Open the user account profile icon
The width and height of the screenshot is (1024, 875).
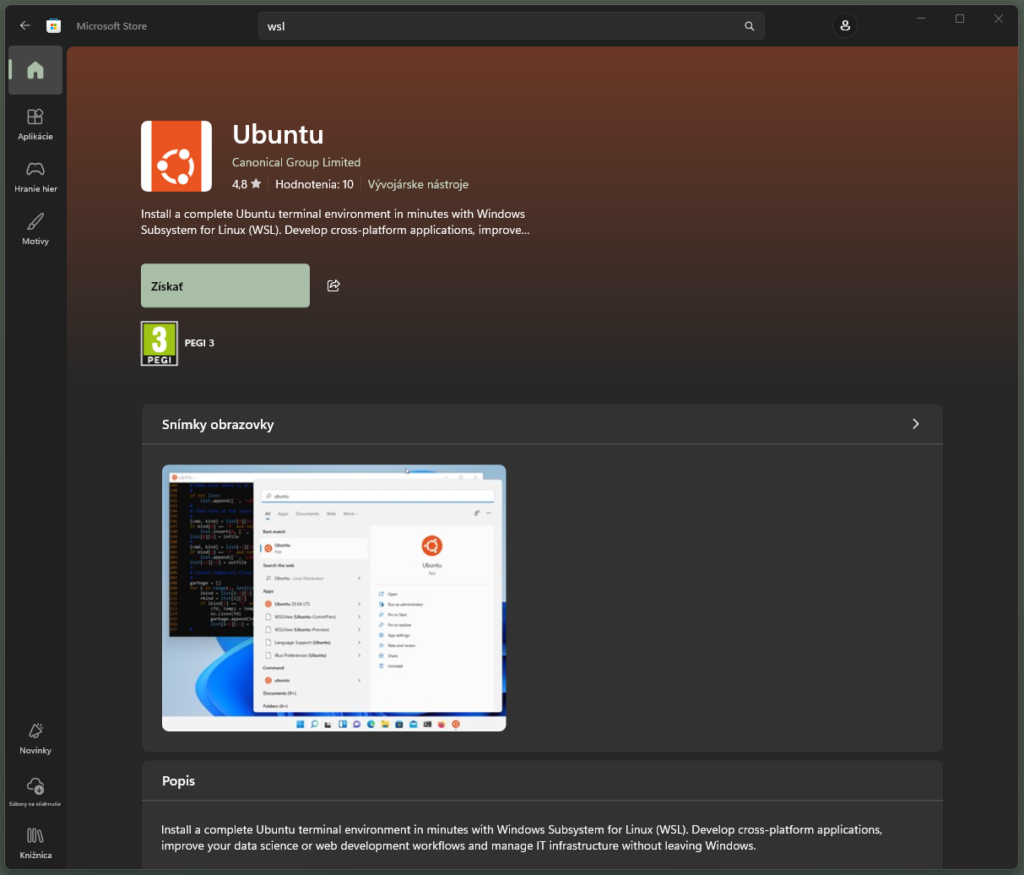[x=844, y=25]
